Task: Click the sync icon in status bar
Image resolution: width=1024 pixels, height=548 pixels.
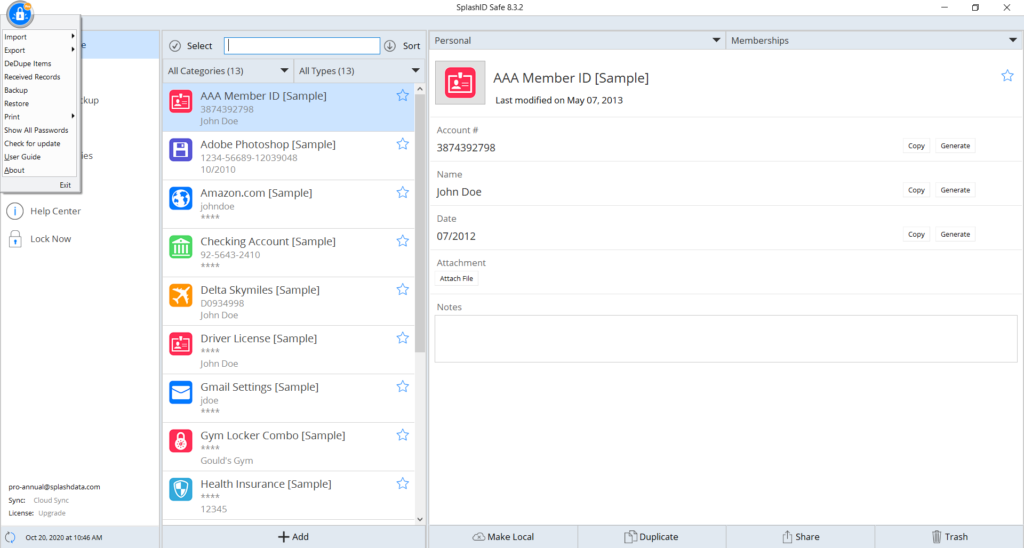Action: (10, 538)
